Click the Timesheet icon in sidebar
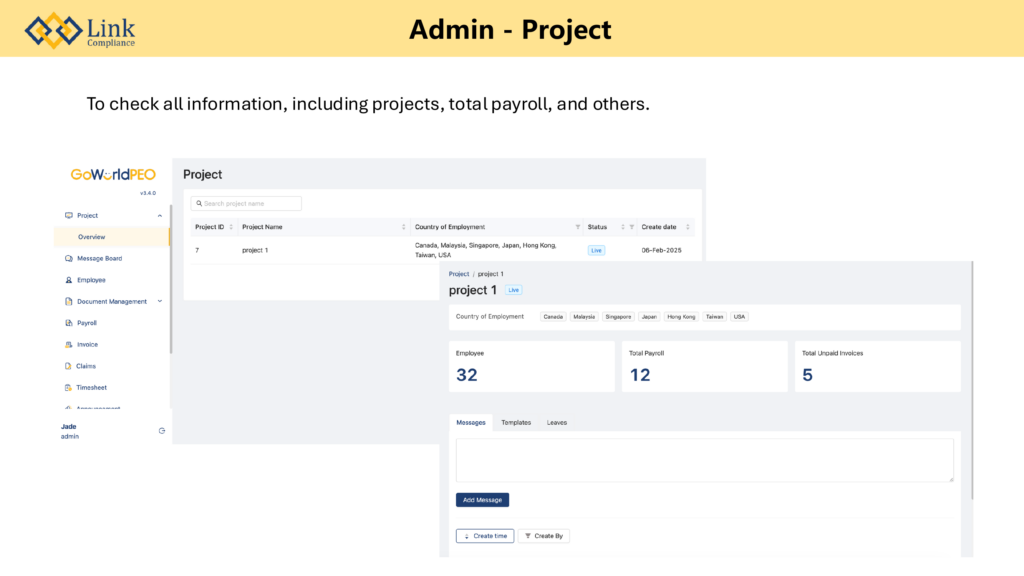The width and height of the screenshot is (1024, 576). 68,387
